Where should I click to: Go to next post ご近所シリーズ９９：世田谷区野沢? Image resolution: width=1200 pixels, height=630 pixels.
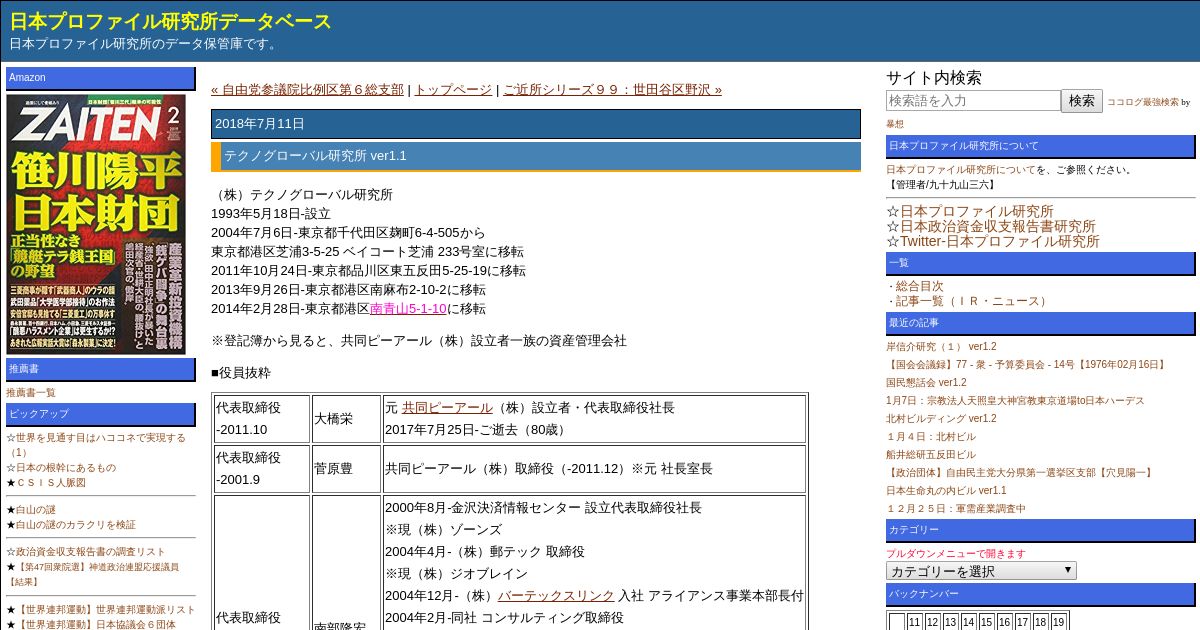612,89
